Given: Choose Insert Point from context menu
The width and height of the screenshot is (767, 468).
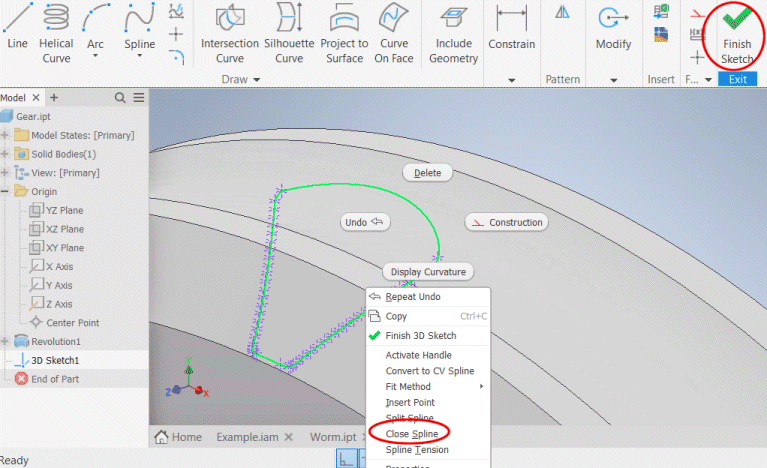Looking at the screenshot, I should pos(428,402).
